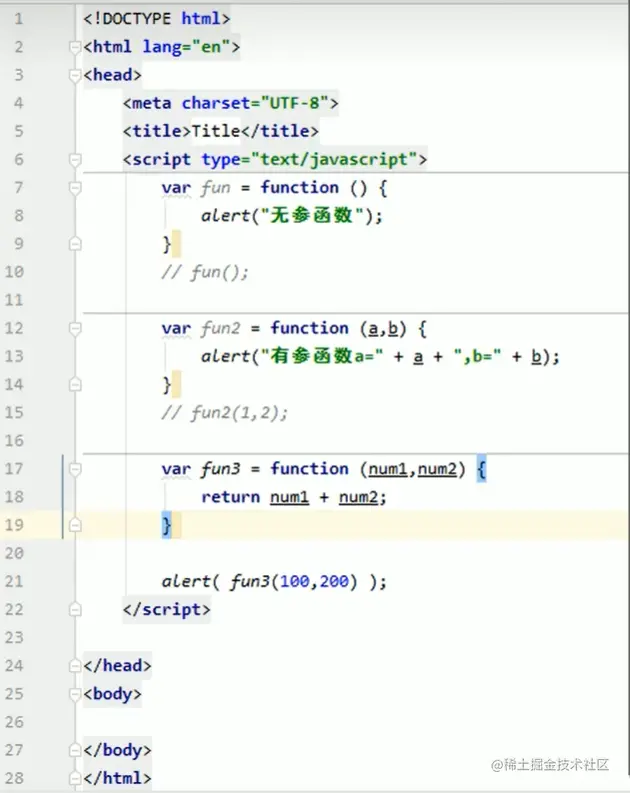Click the fun2 variable name on line 12

coord(220,329)
